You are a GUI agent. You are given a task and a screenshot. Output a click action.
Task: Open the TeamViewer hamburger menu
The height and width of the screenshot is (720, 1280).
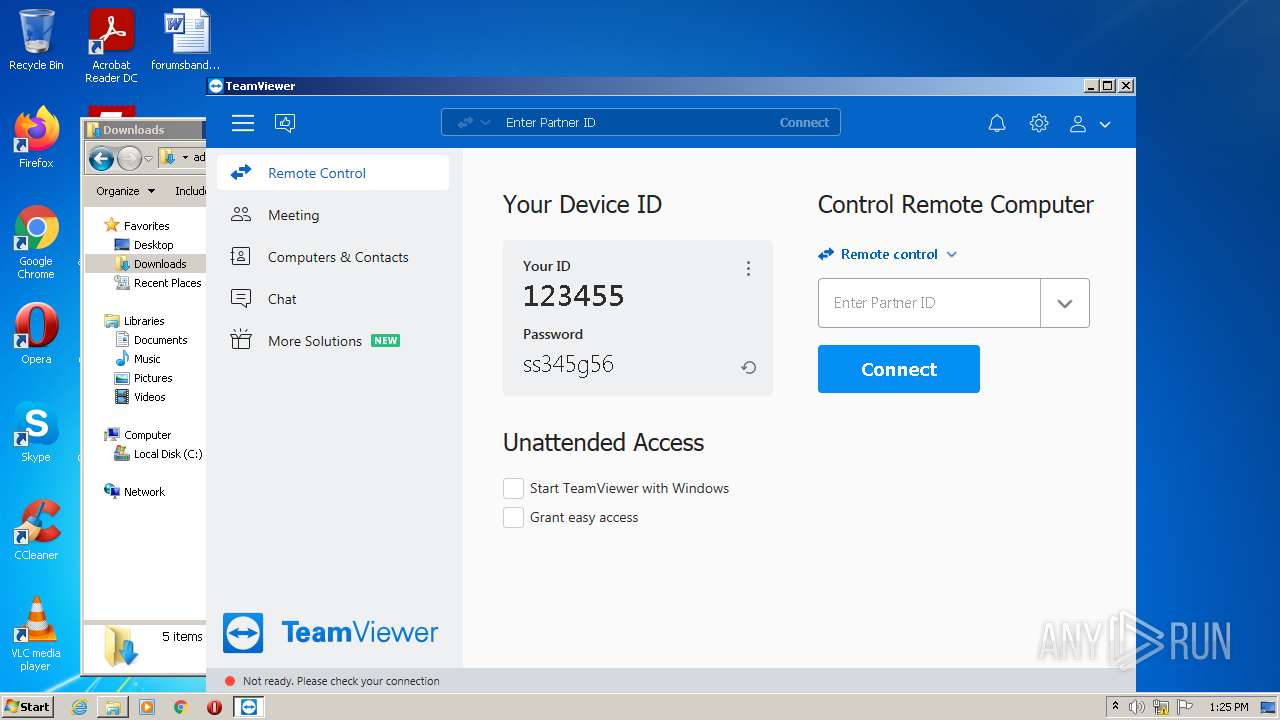(243, 123)
